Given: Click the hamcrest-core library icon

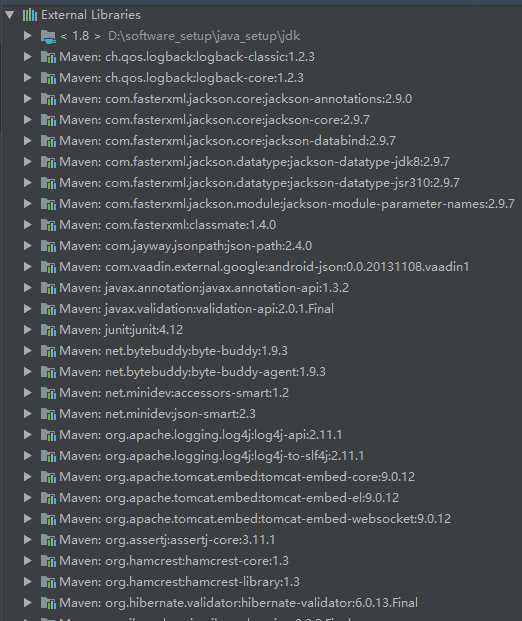Looking at the screenshot, I should pyautogui.click(x=48, y=561).
